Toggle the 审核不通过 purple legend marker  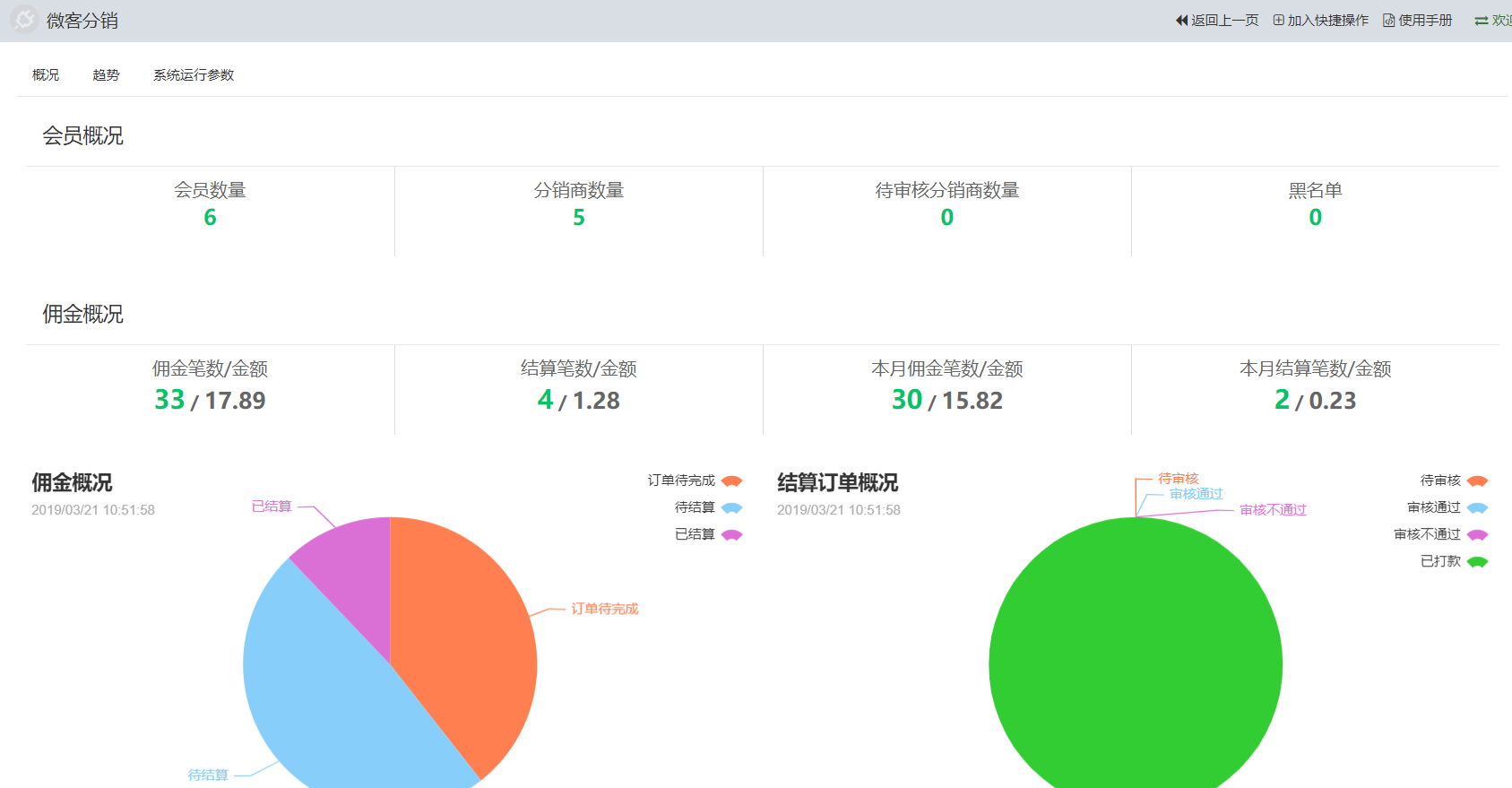coord(1477,535)
